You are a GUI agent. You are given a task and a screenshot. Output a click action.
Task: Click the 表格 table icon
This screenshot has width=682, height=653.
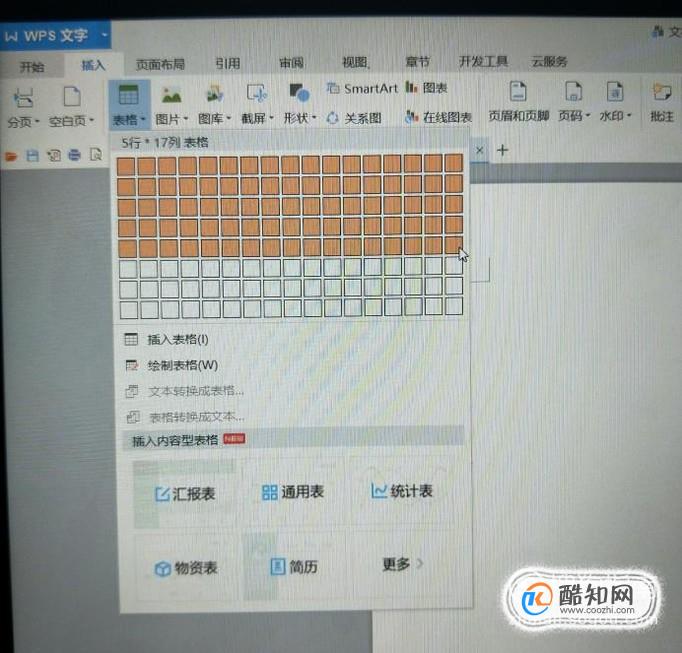[129, 95]
